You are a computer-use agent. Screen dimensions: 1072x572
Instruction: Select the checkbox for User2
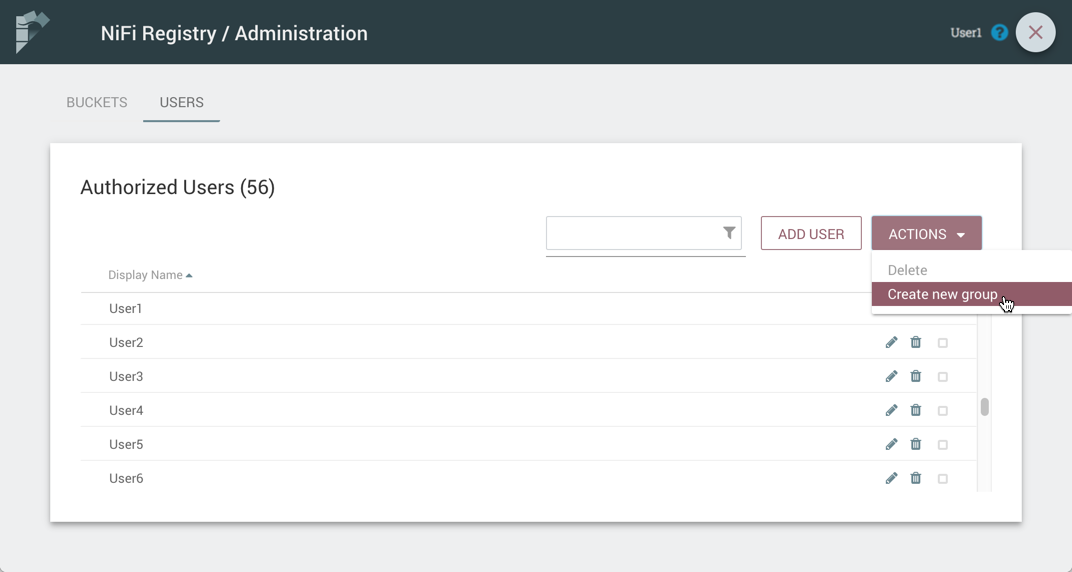point(942,343)
